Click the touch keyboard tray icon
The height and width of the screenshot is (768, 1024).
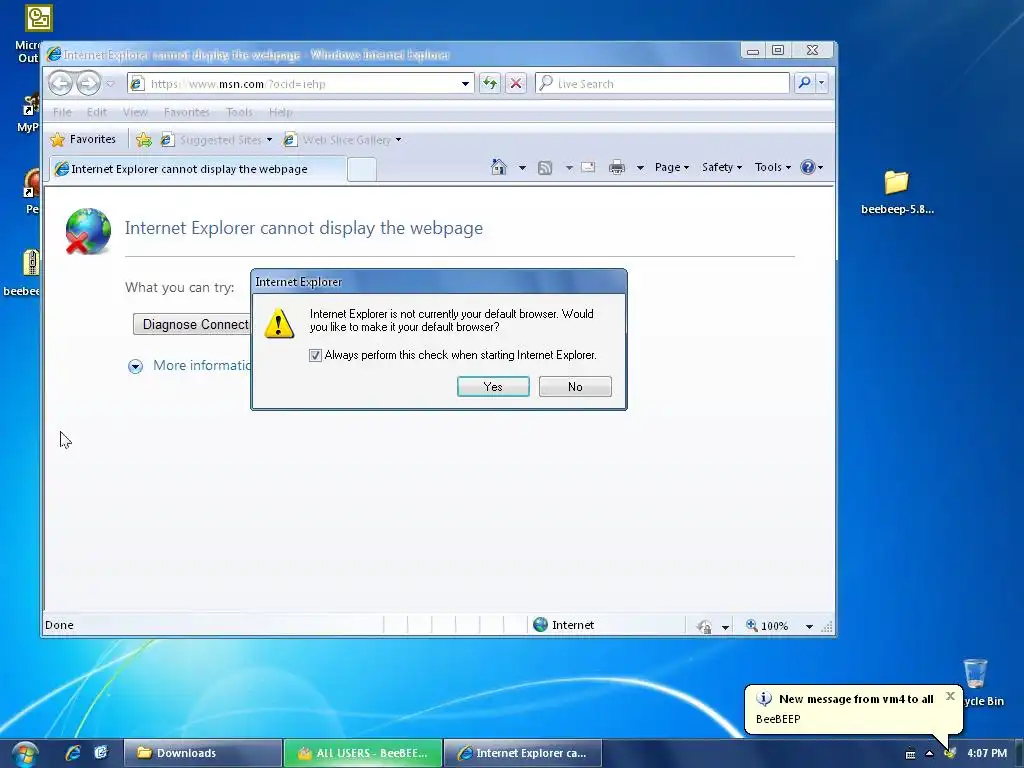pyautogui.click(x=910, y=754)
